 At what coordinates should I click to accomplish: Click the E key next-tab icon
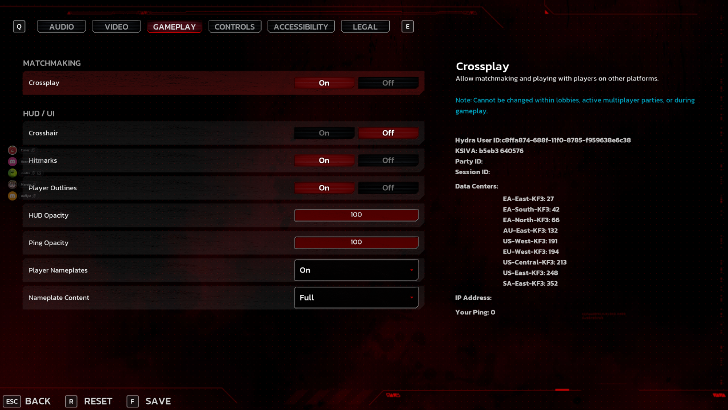pyautogui.click(x=407, y=26)
